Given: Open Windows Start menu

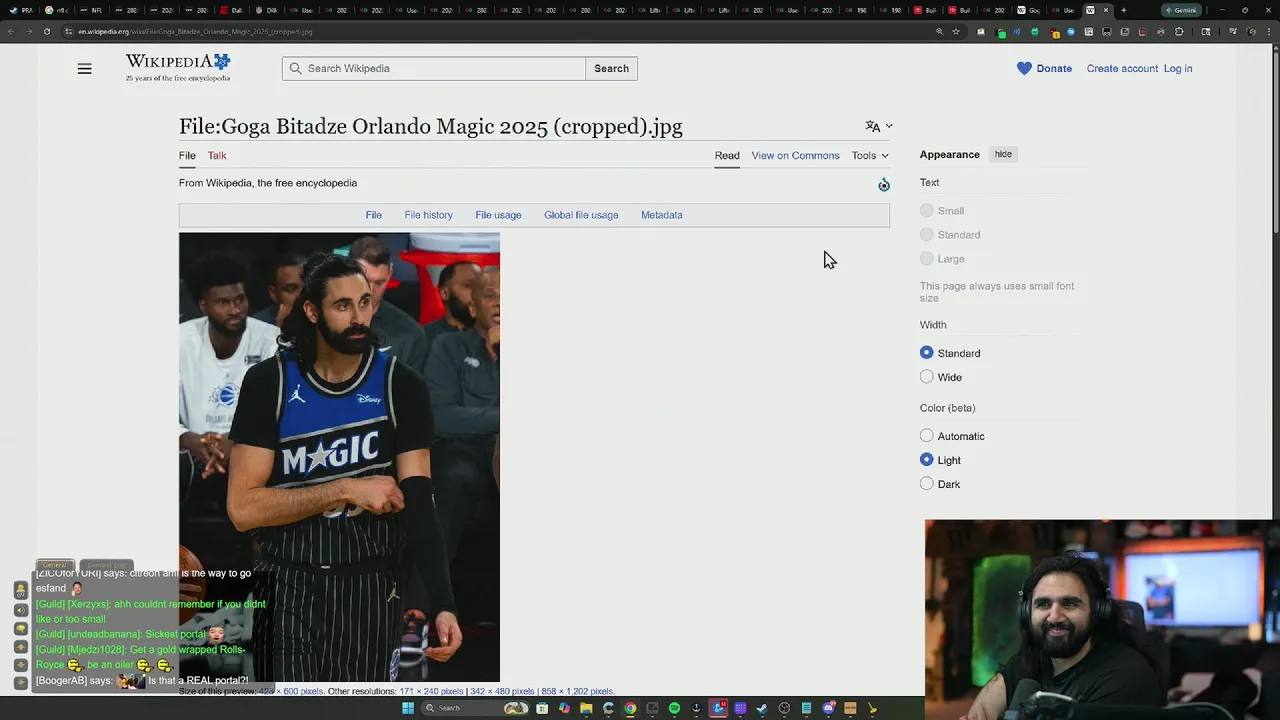Looking at the screenshot, I should (x=408, y=708).
